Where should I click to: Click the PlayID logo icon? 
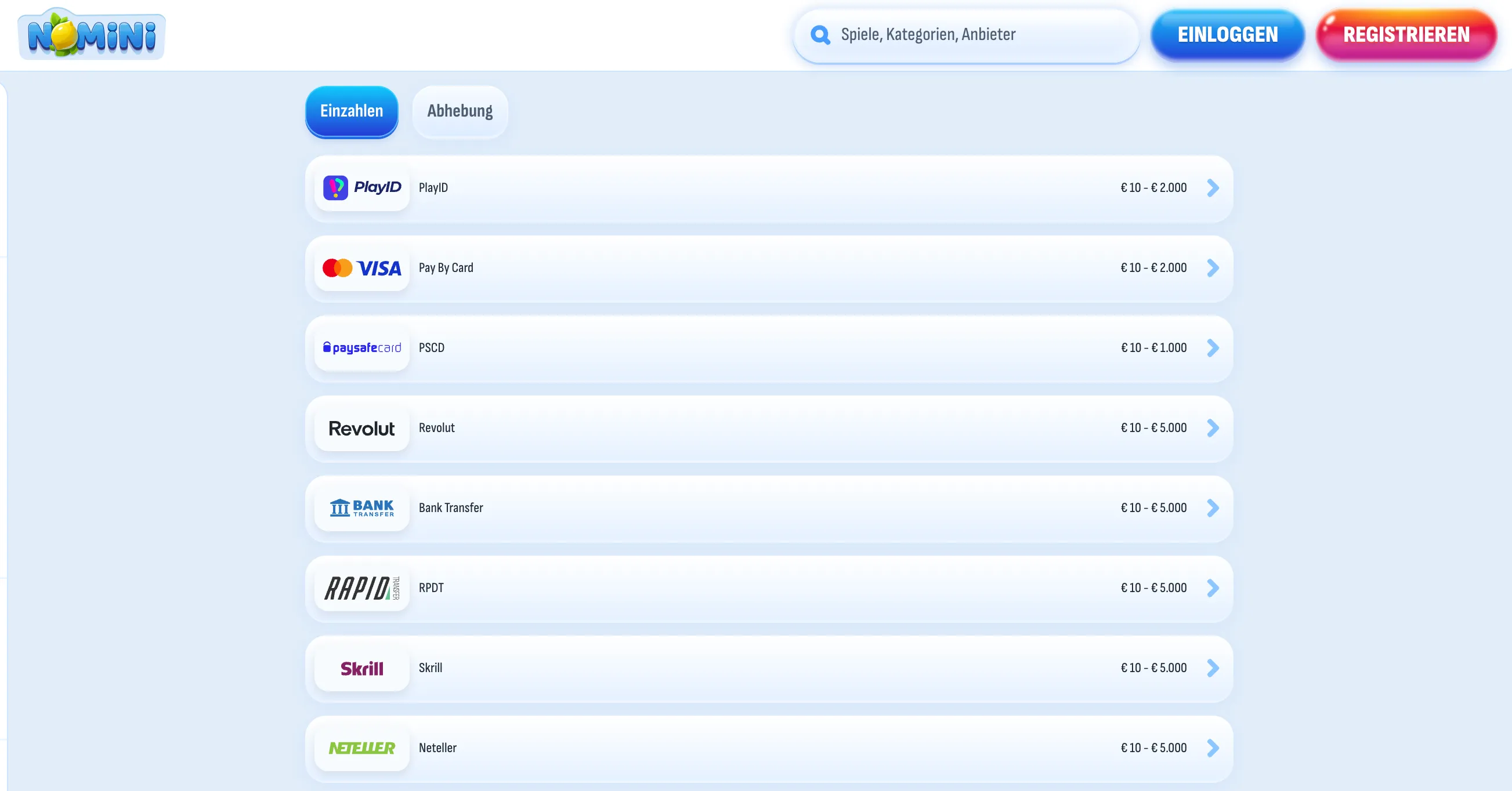[362, 188]
